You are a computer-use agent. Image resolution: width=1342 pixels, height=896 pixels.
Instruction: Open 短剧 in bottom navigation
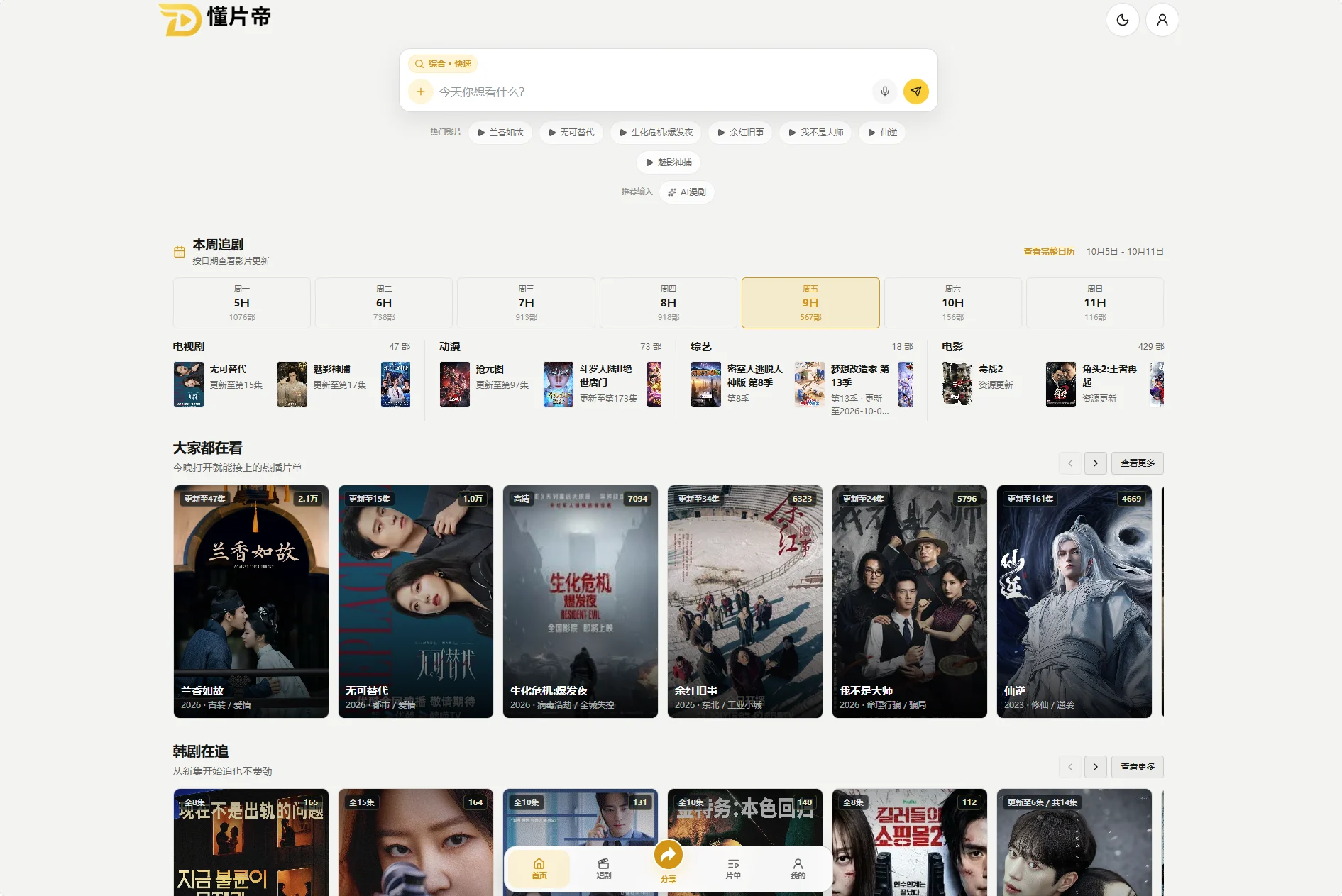pos(604,869)
